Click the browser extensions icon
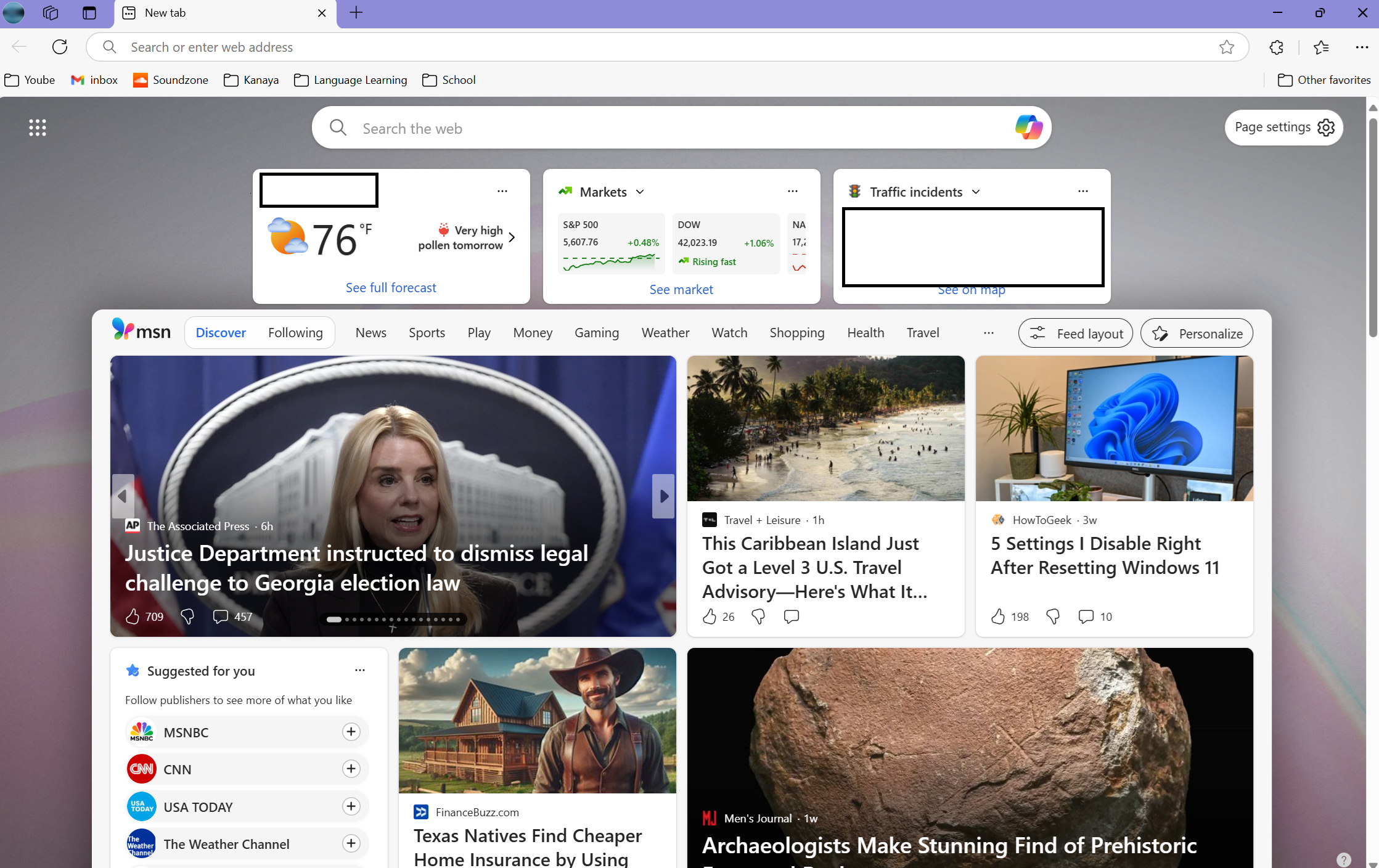The width and height of the screenshot is (1379, 868). [1276, 47]
